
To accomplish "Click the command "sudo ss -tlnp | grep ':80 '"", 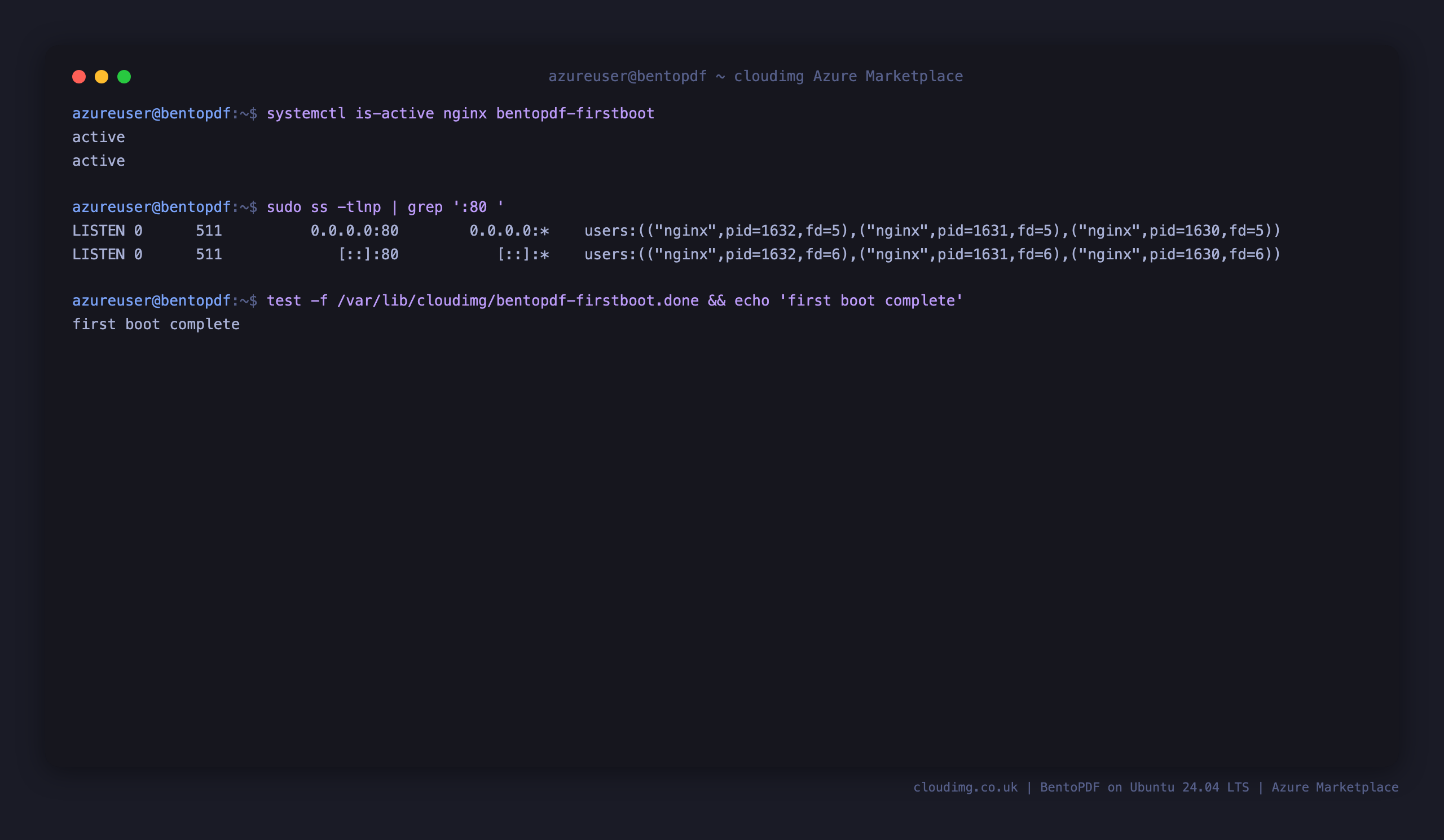I will pos(385,207).
